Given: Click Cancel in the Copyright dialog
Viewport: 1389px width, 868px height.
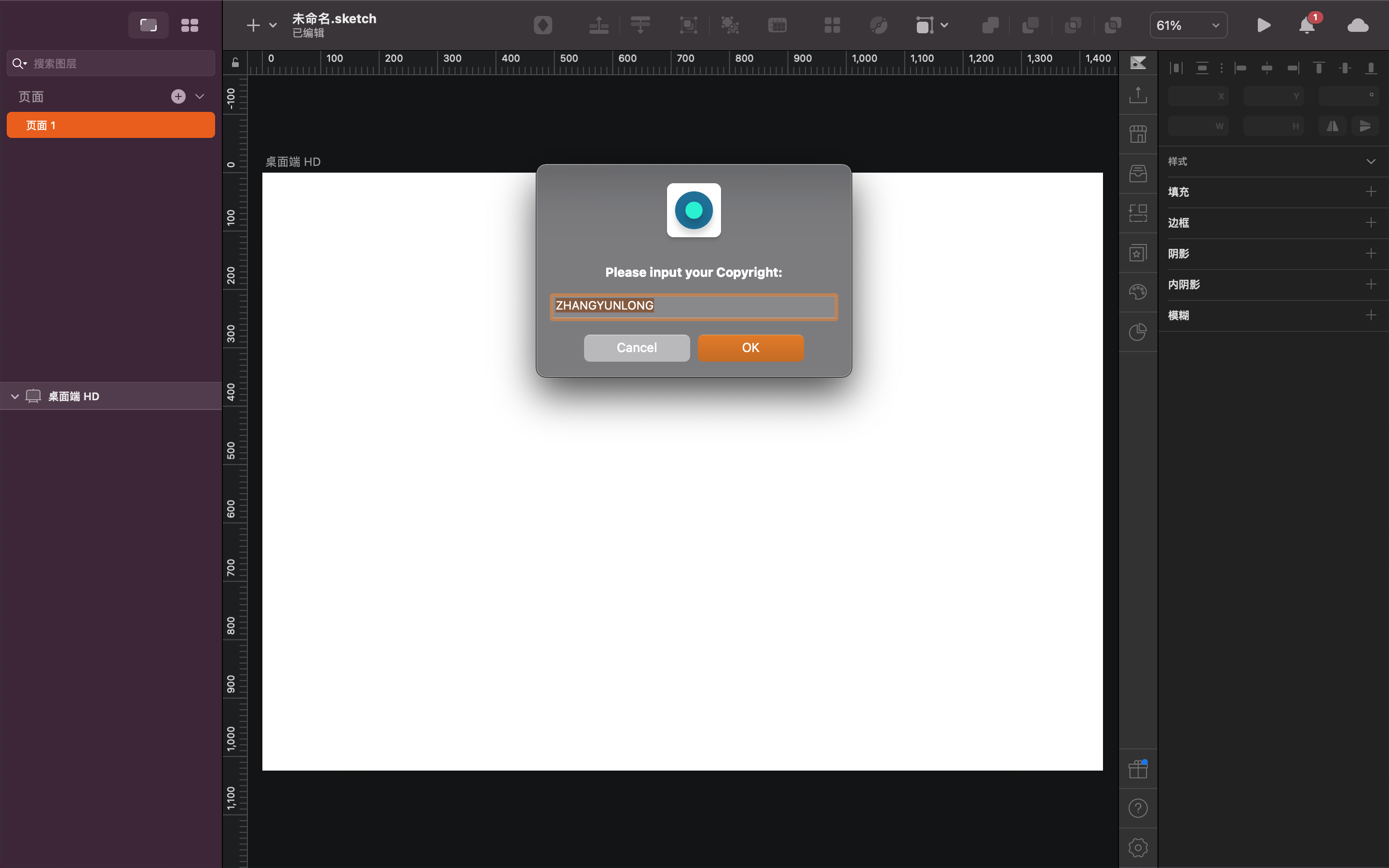Looking at the screenshot, I should pyautogui.click(x=637, y=347).
